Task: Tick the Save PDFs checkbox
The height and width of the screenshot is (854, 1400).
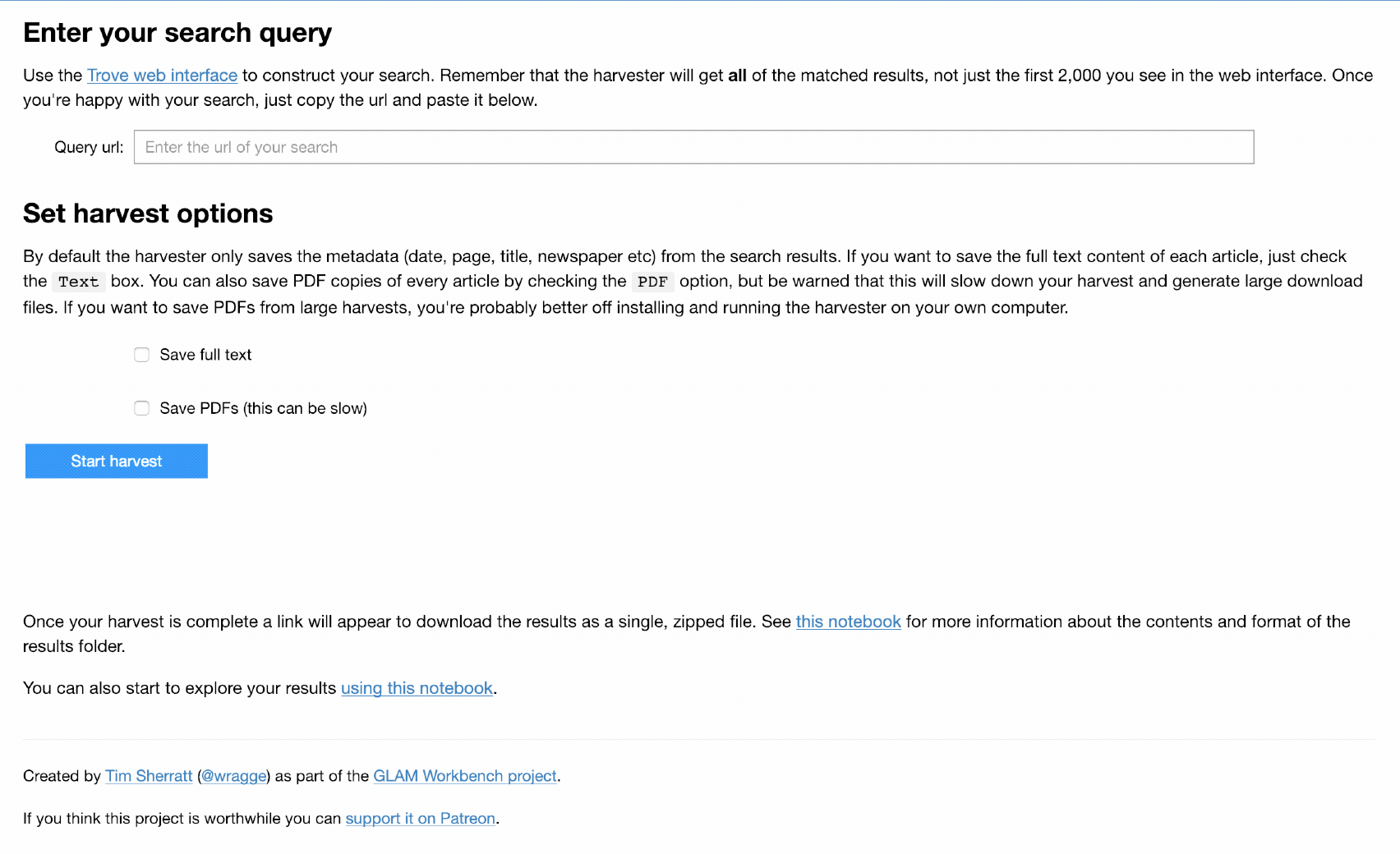Action: pos(142,408)
